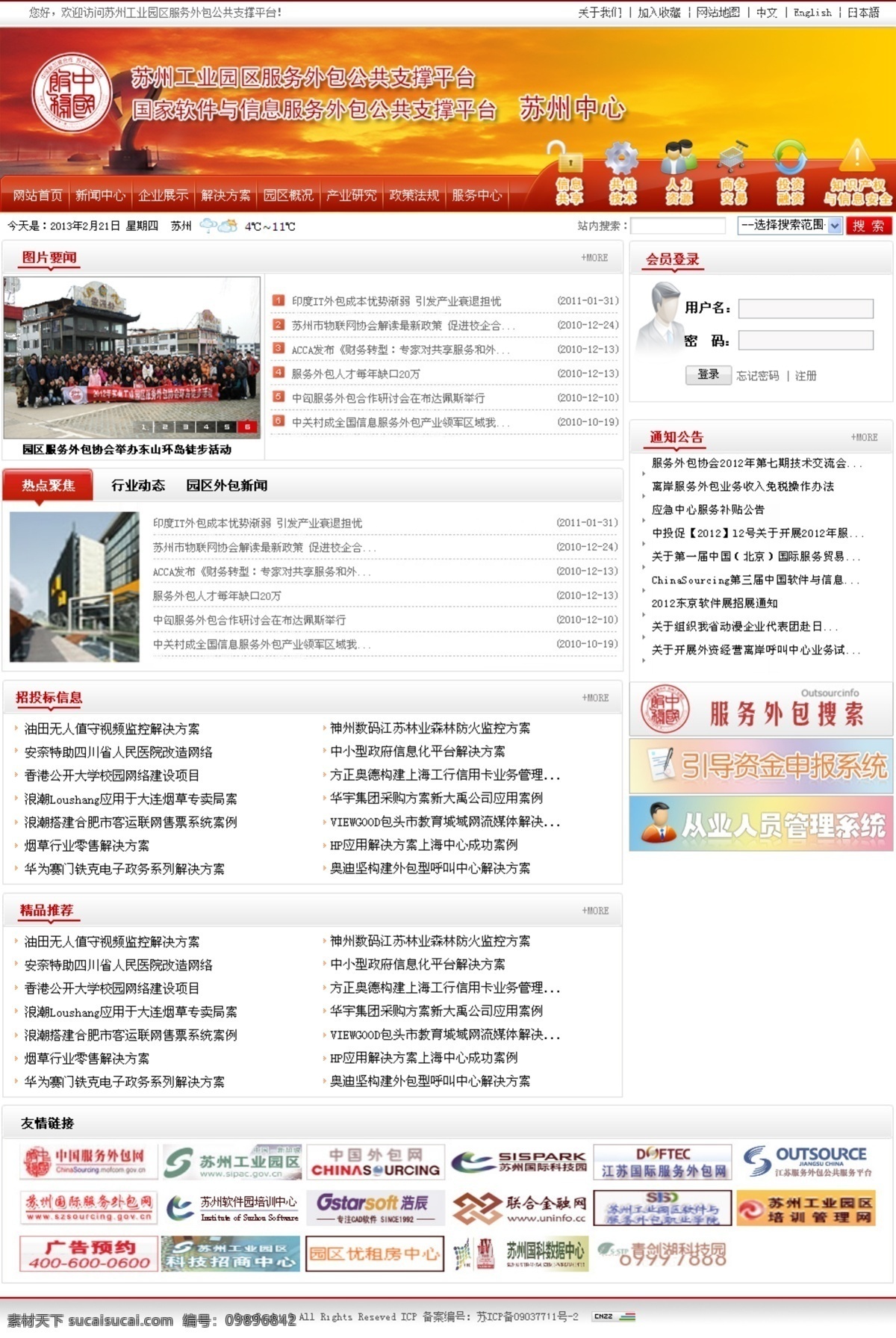
Task: Open the 企业展示 menu item
Action: tap(163, 195)
